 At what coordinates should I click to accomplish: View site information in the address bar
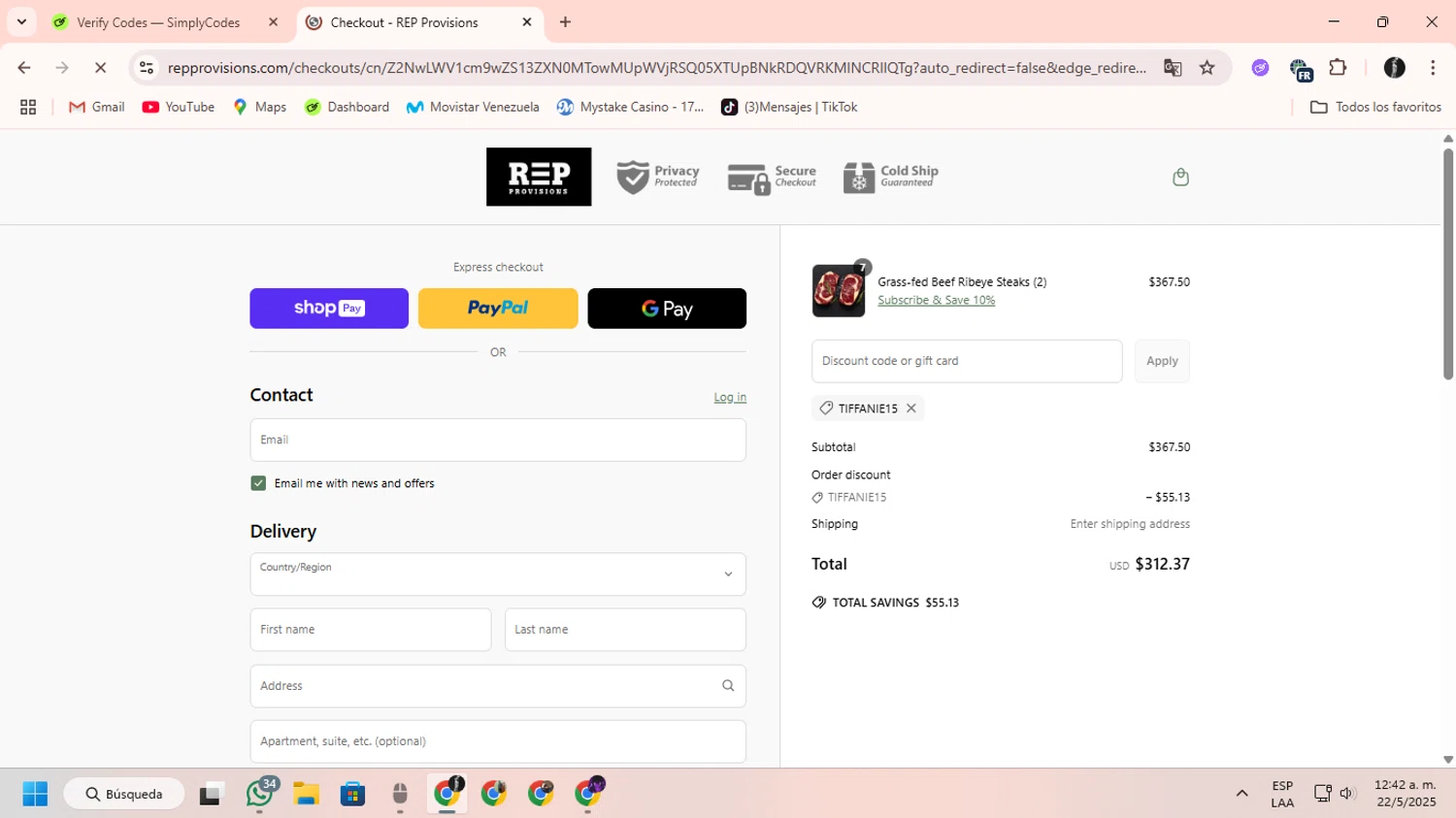(147, 68)
